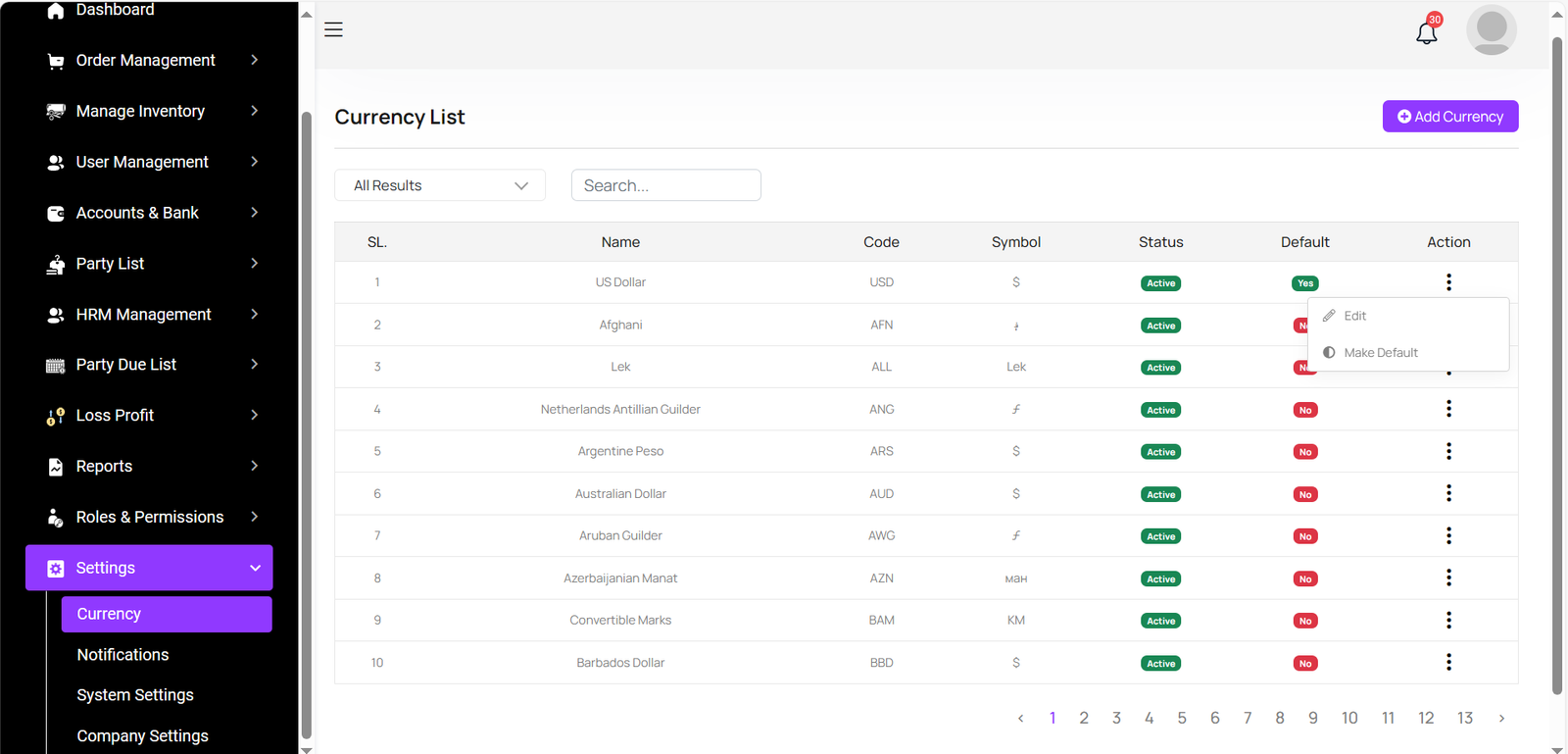
Task: Go to page 5 of currency list
Action: [x=1182, y=718]
